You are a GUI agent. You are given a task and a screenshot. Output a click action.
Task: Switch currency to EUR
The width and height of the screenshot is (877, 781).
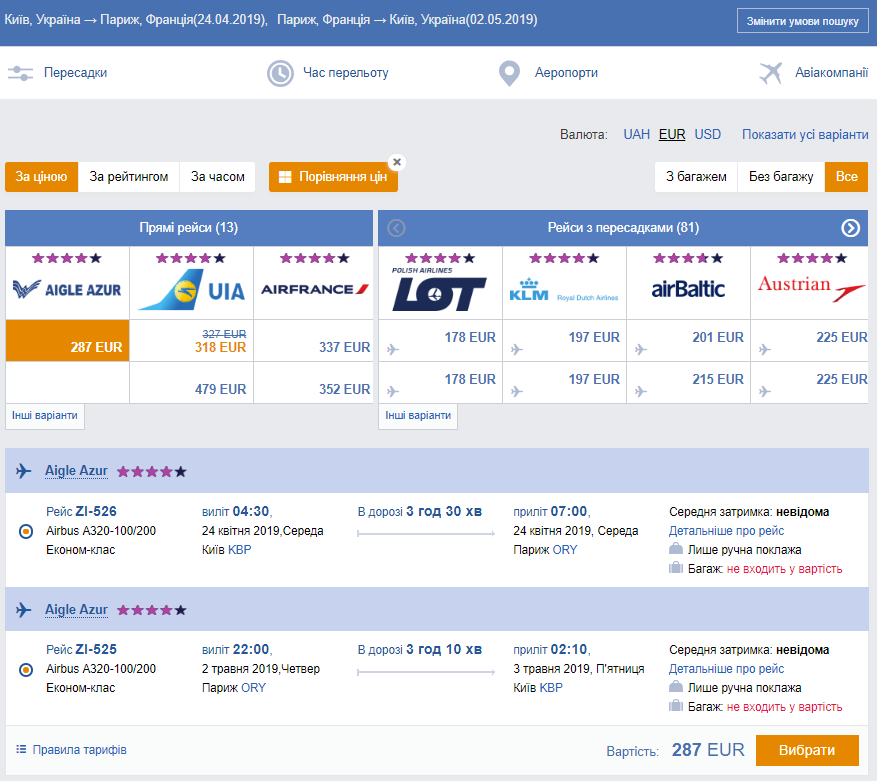pos(672,135)
